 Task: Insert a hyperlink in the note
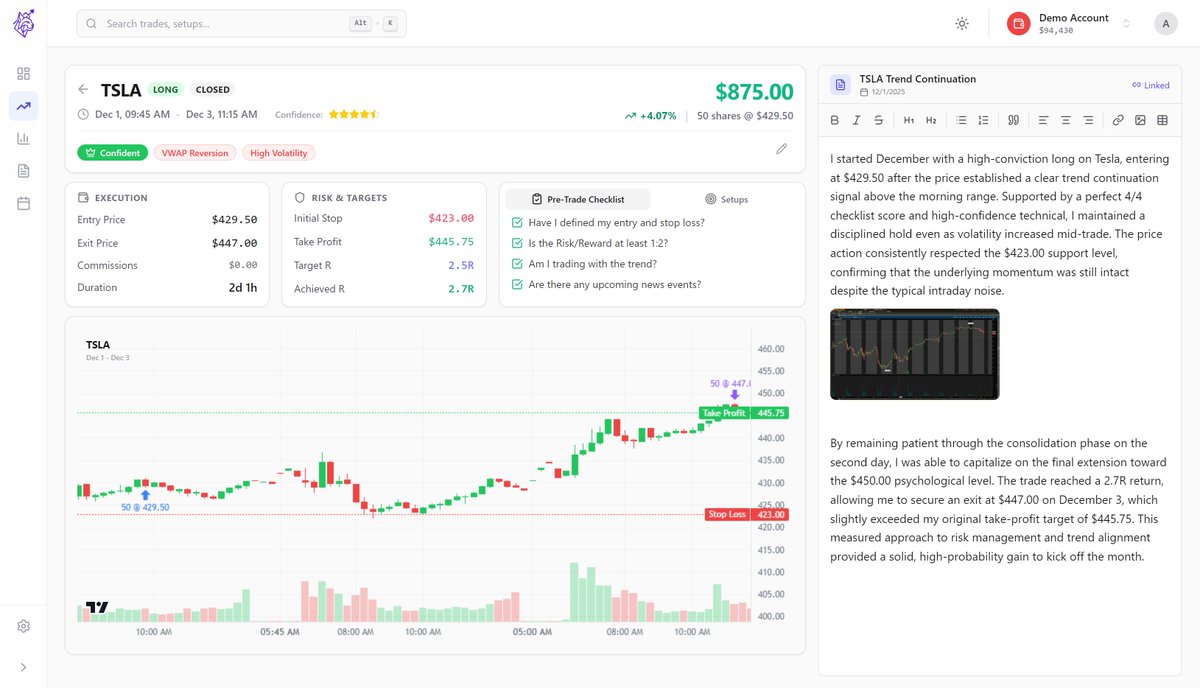click(x=1118, y=120)
